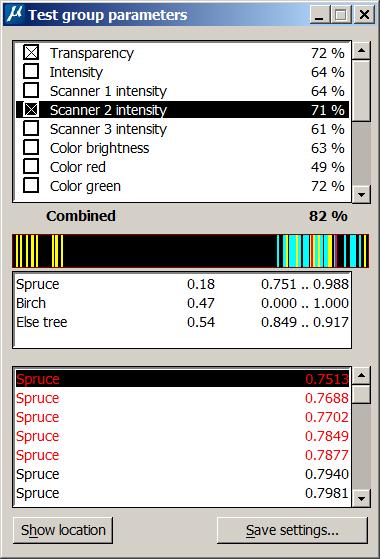This screenshot has height=559, width=380.
Task: Click down arrow of tree results scrollbar
Action: coord(361,498)
